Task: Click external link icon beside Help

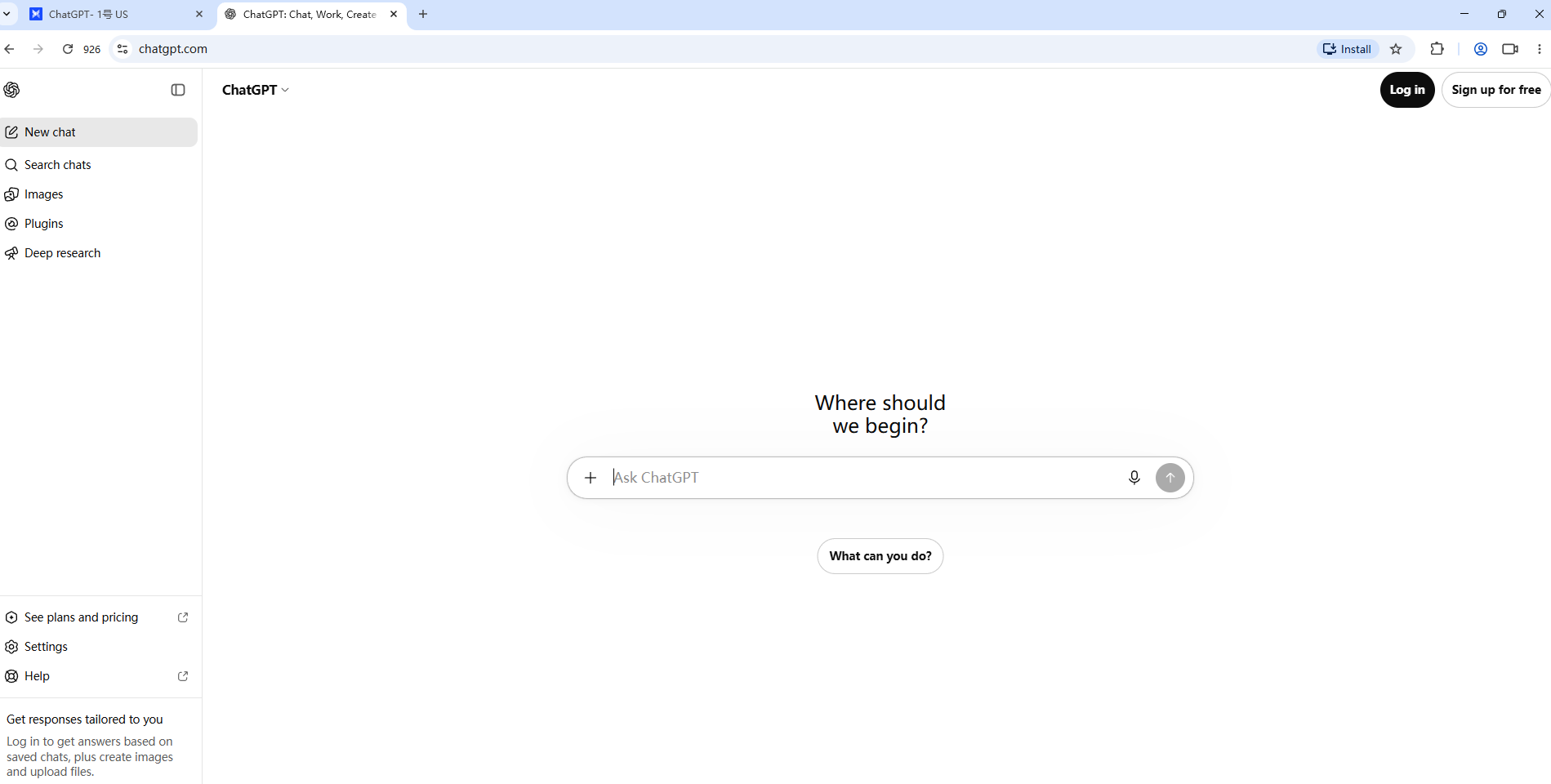Action: click(183, 676)
